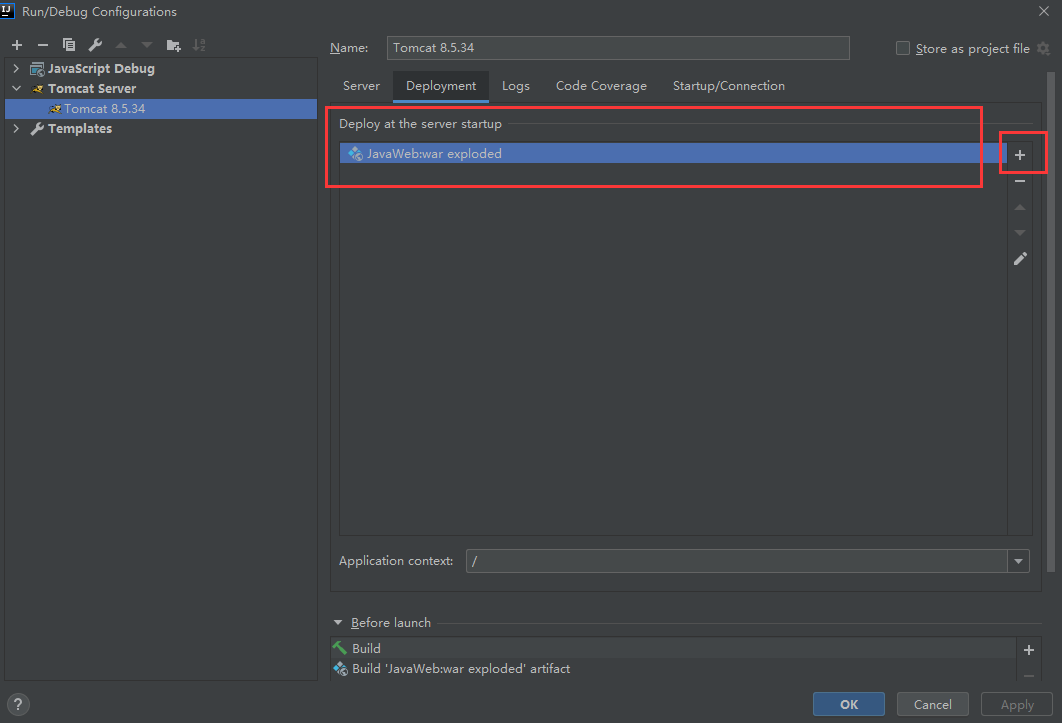Select the Deployment tab
1062x723 pixels.
tap(441, 86)
